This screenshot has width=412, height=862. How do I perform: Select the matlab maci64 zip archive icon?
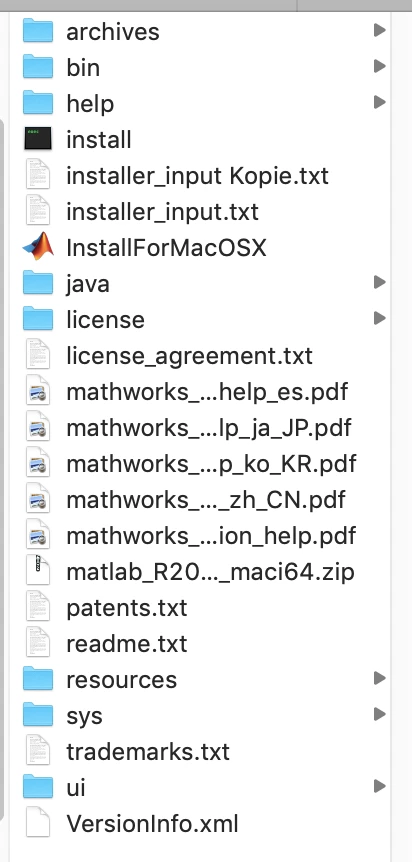(38, 571)
